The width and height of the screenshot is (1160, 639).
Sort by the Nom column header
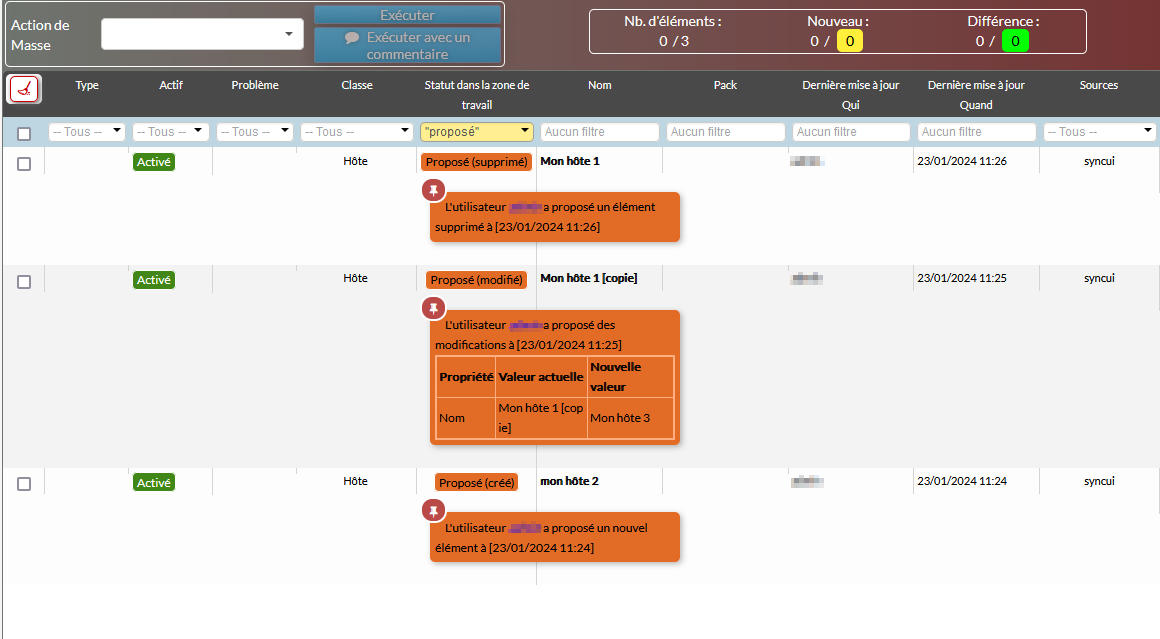599,85
